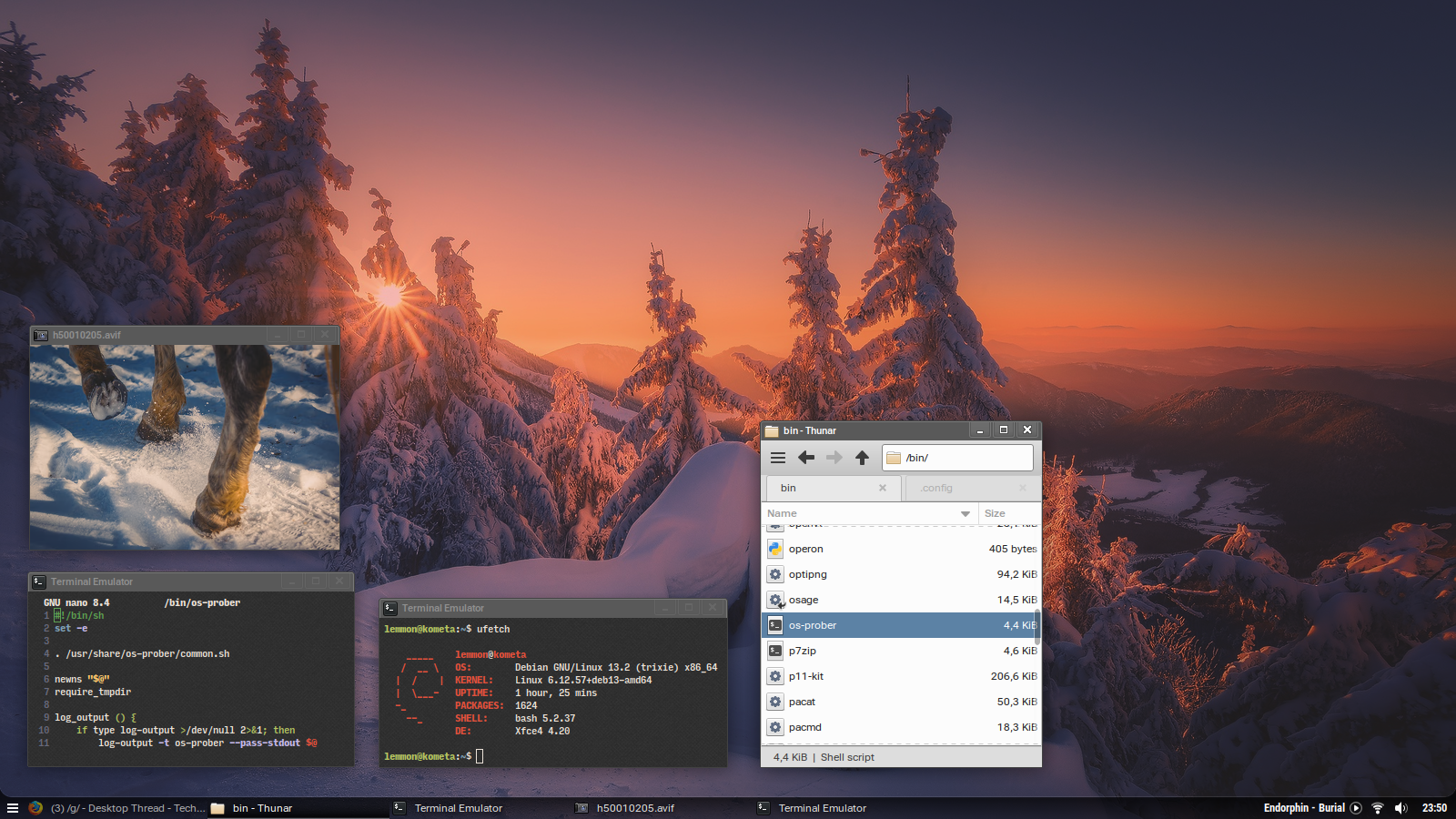Image resolution: width=1456 pixels, height=819 pixels.
Task: Open the panel applications menu
Action: [13, 808]
